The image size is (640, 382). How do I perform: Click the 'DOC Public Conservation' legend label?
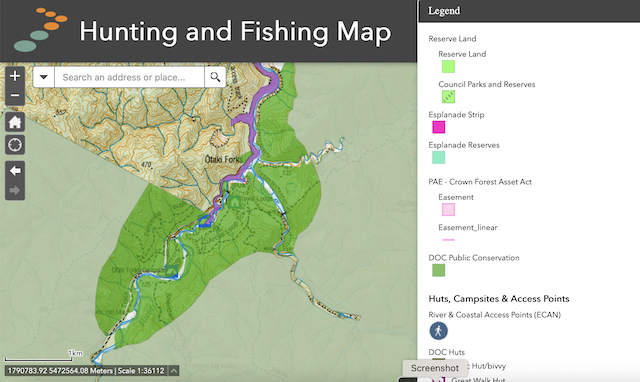click(474, 258)
